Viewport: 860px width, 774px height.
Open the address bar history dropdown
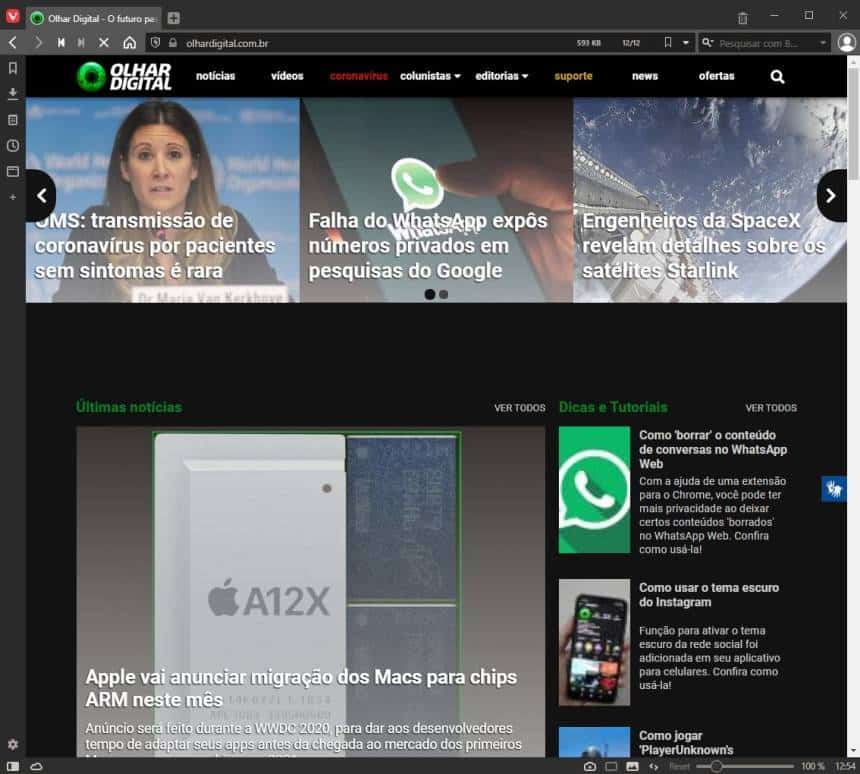[686, 43]
